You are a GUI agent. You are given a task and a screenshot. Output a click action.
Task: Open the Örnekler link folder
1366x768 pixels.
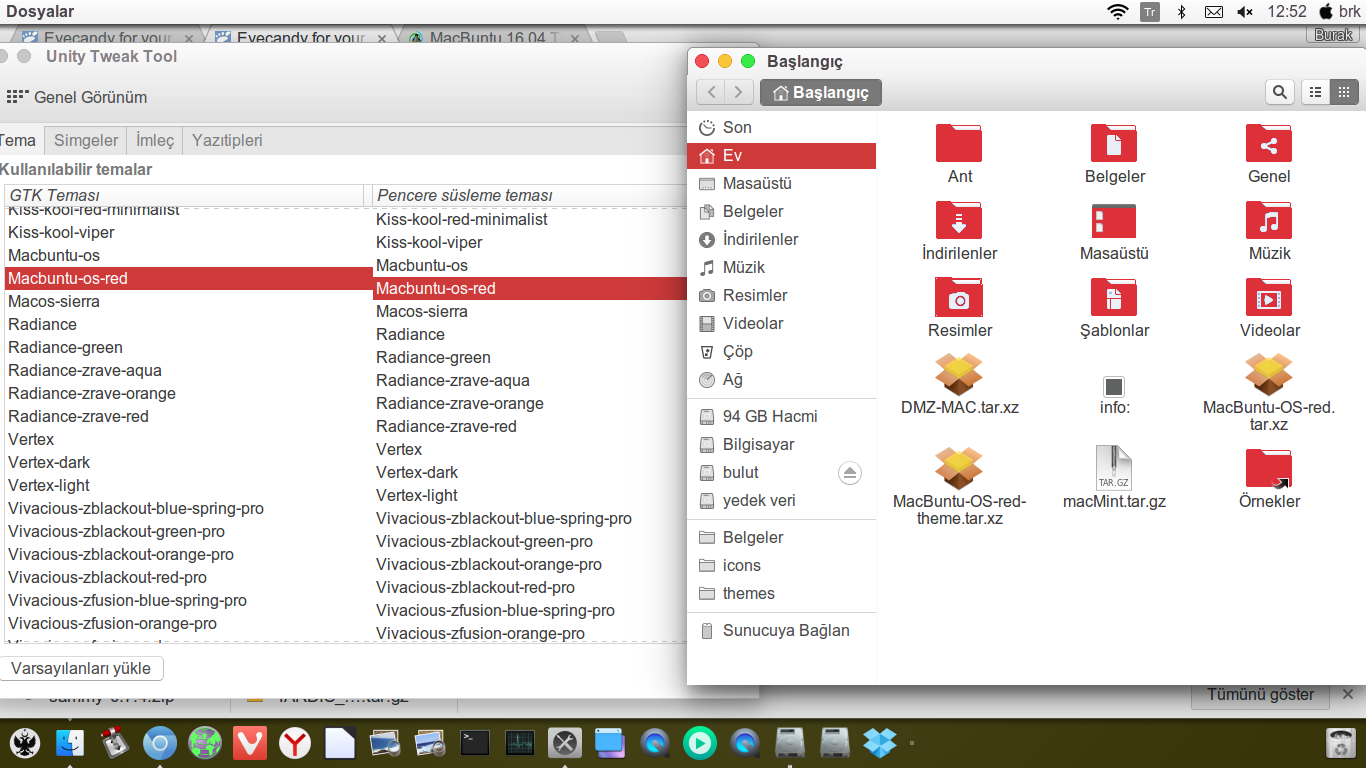[x=1269, y=468]
